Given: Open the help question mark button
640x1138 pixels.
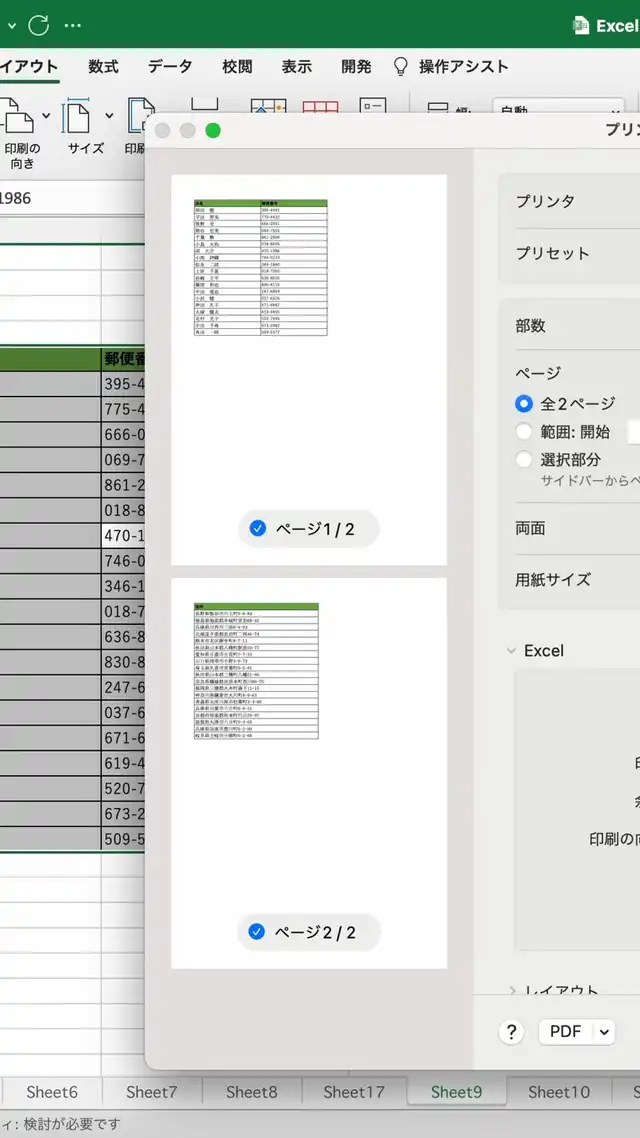Looking at the screenshot, I should click(x=511, y=1032).
